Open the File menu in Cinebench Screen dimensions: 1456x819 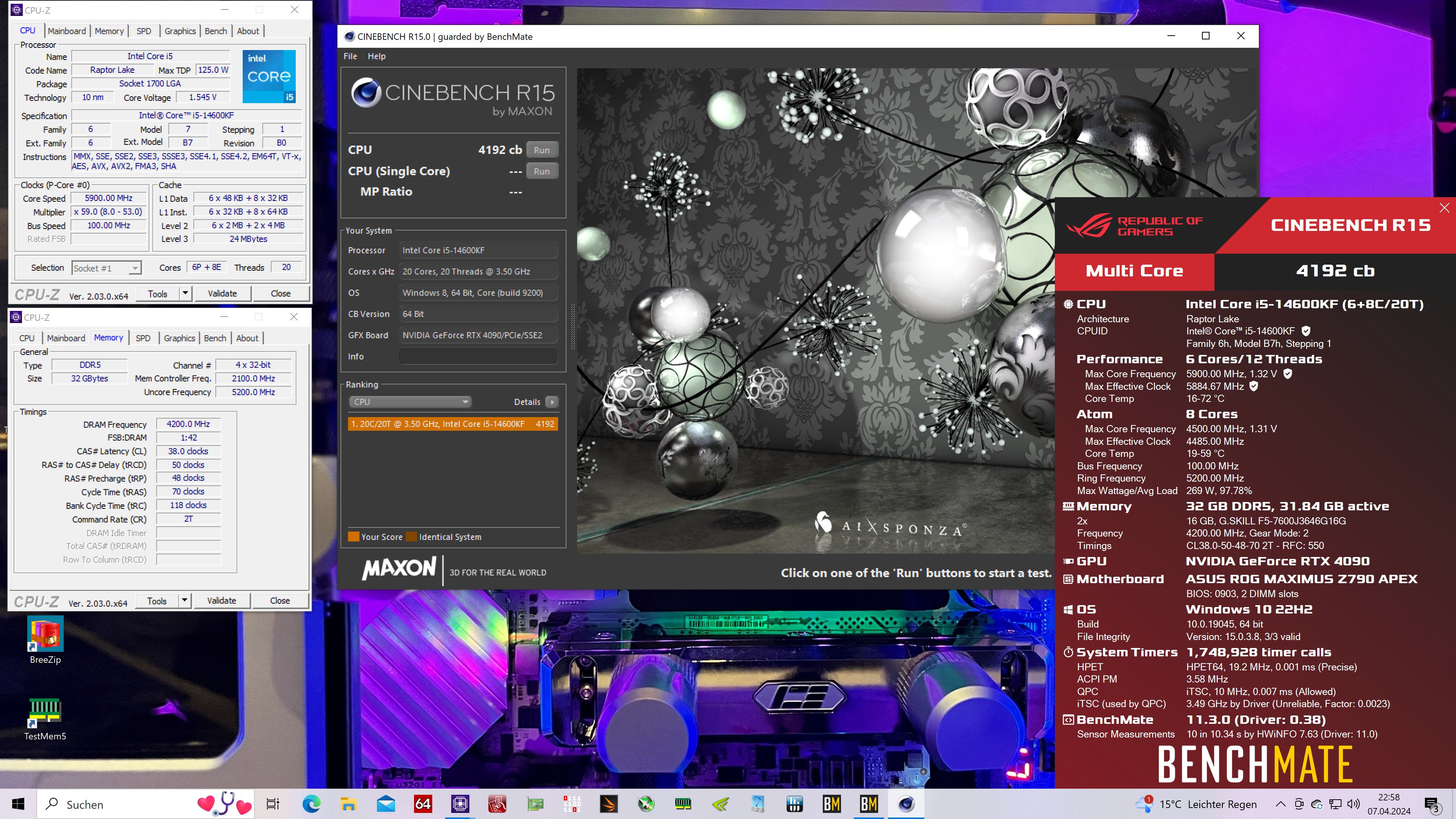tap(350, 56)
